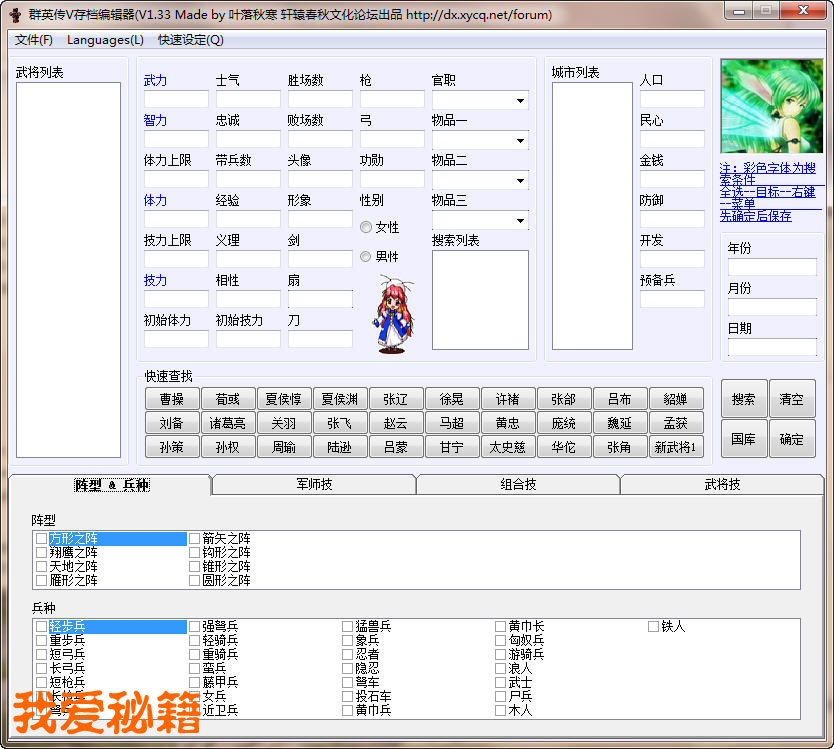This screenshot has height=749, width=834.
Task: Open the 文件(F) menu
Action: click(x=34, y=40)
